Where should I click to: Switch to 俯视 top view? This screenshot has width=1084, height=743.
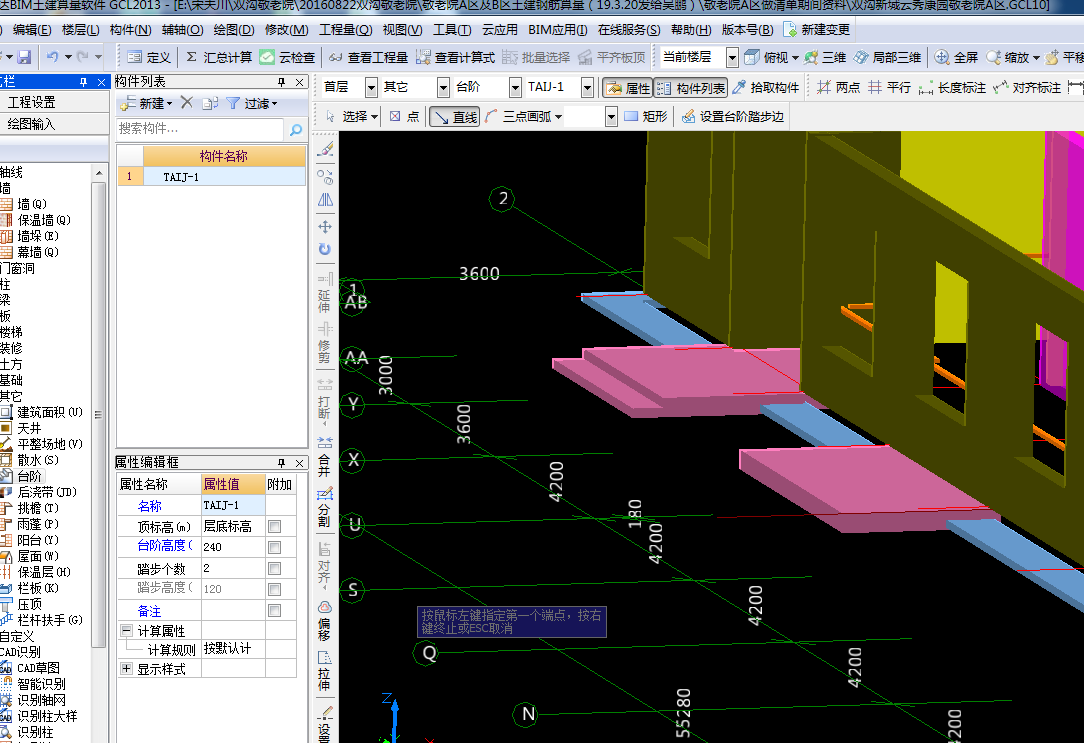tap(766, 57)
